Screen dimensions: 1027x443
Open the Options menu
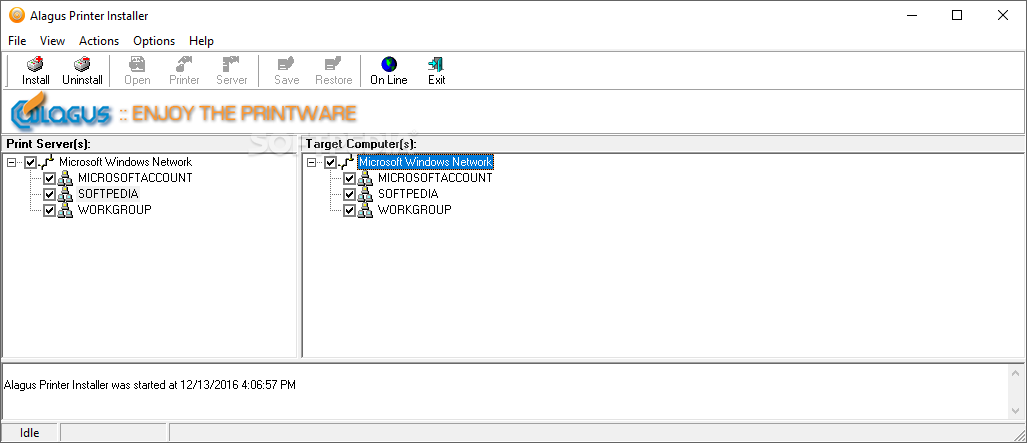[x=154, y=41]
